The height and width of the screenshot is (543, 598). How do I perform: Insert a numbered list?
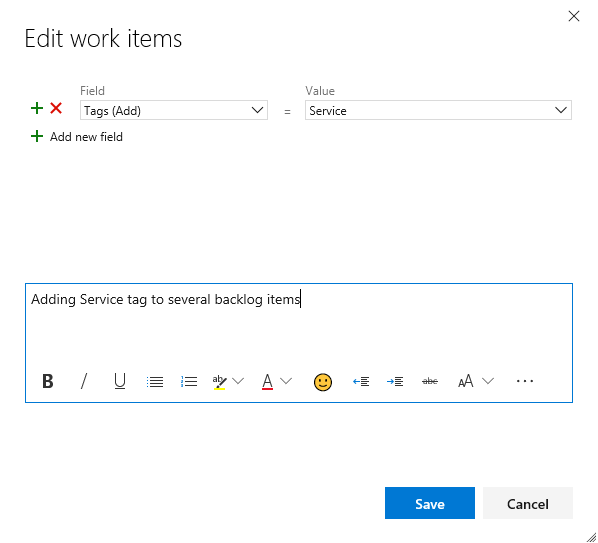[189, 381]
